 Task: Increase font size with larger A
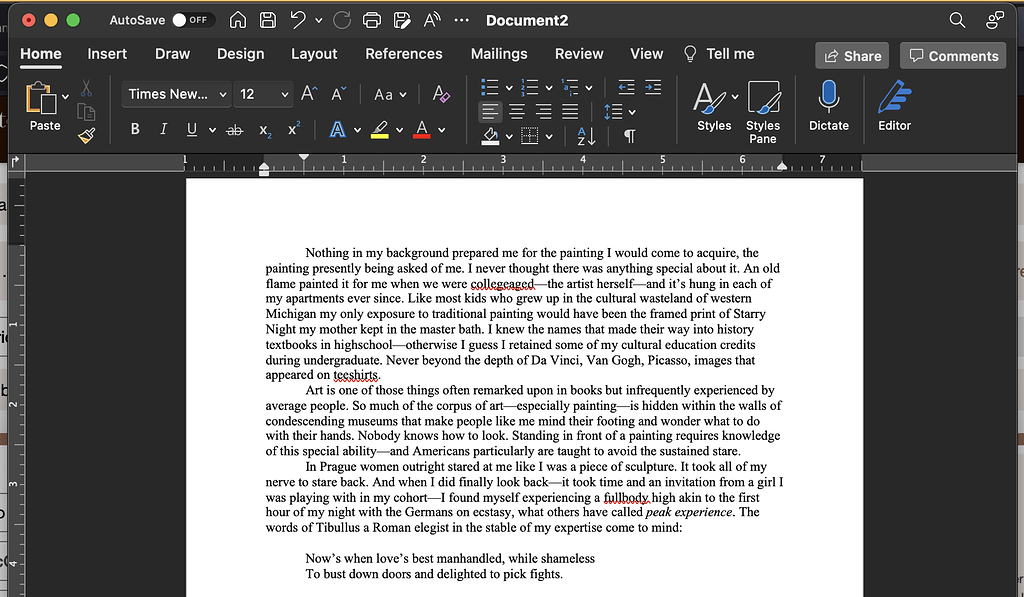(x=309, y=94)
